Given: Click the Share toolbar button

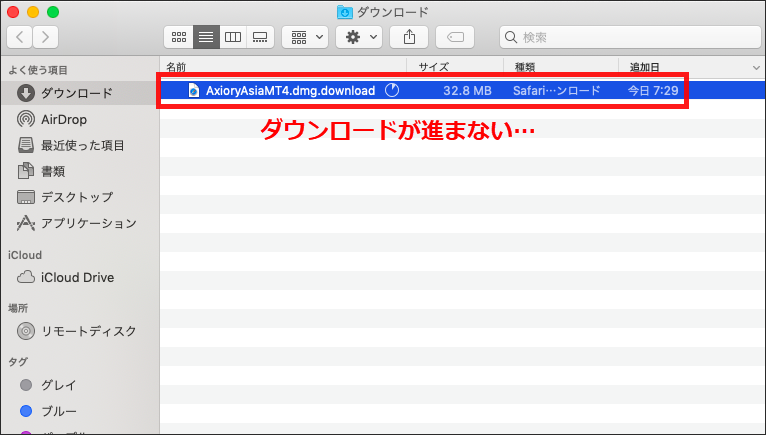Looking at the screenshot, I should 409,37.
